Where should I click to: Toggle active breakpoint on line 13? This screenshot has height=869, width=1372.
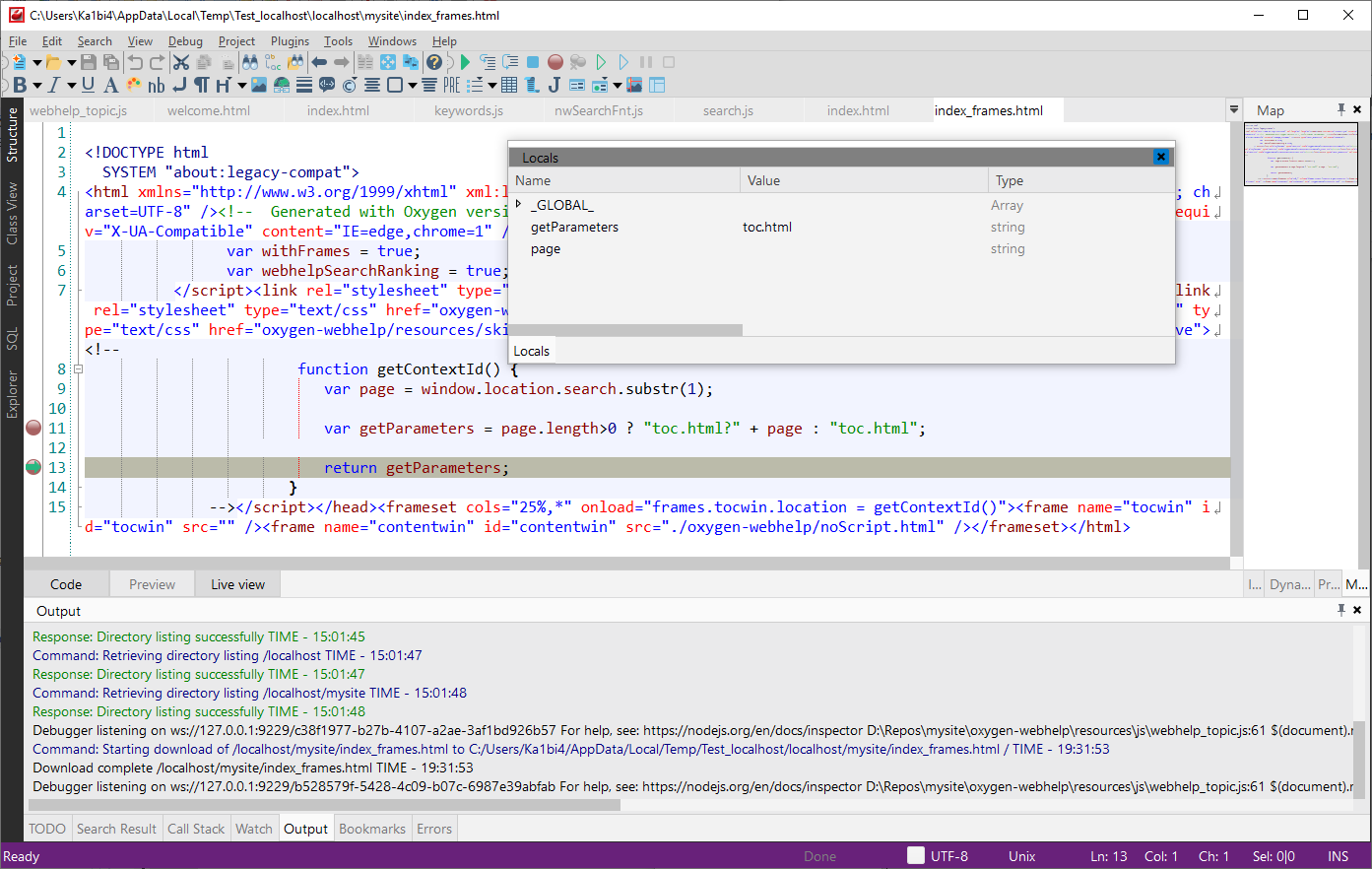point(33,467)
